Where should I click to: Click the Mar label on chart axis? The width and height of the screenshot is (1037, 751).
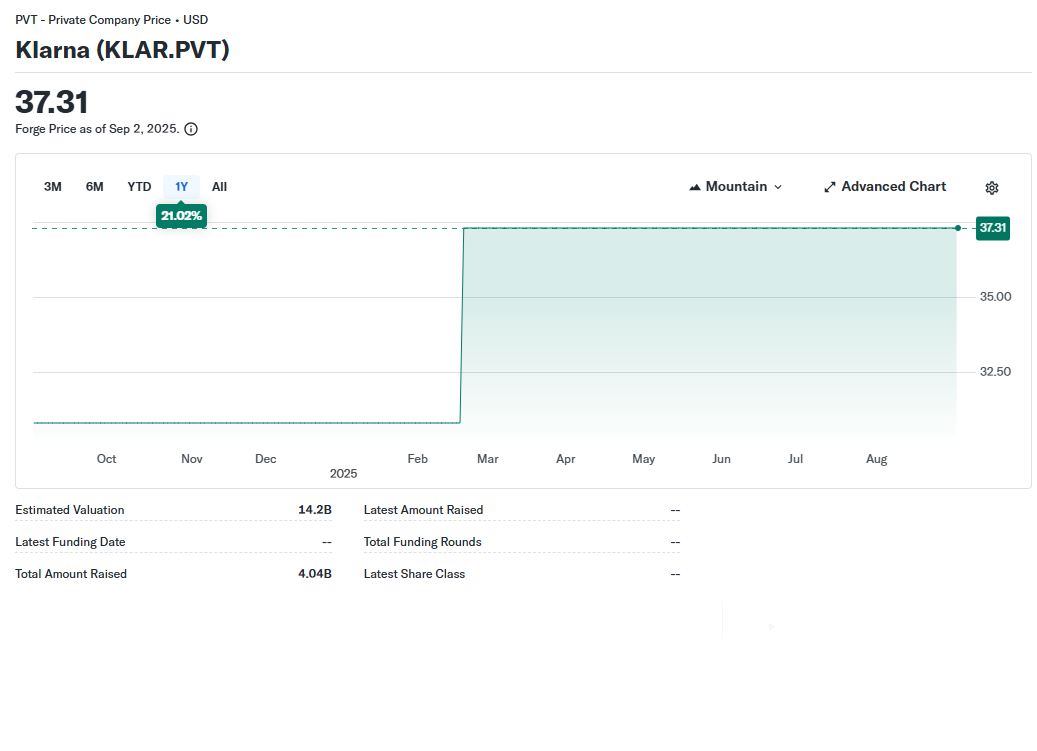(x=487, y=459)
